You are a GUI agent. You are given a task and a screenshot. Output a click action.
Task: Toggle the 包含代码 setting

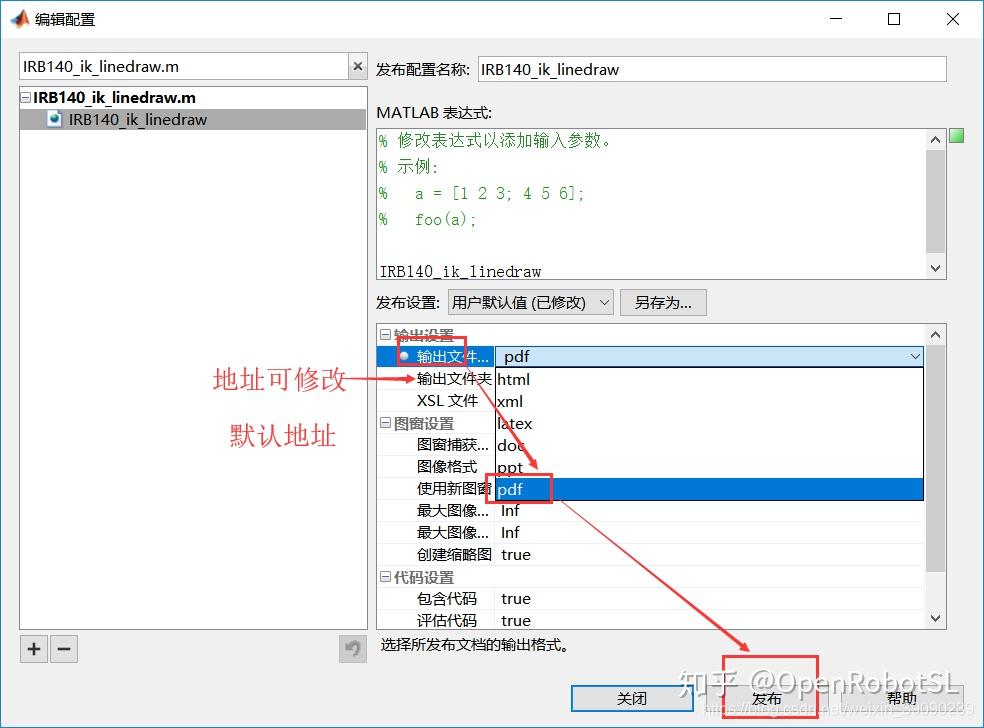pyautogui.click(x=518, y=598)
